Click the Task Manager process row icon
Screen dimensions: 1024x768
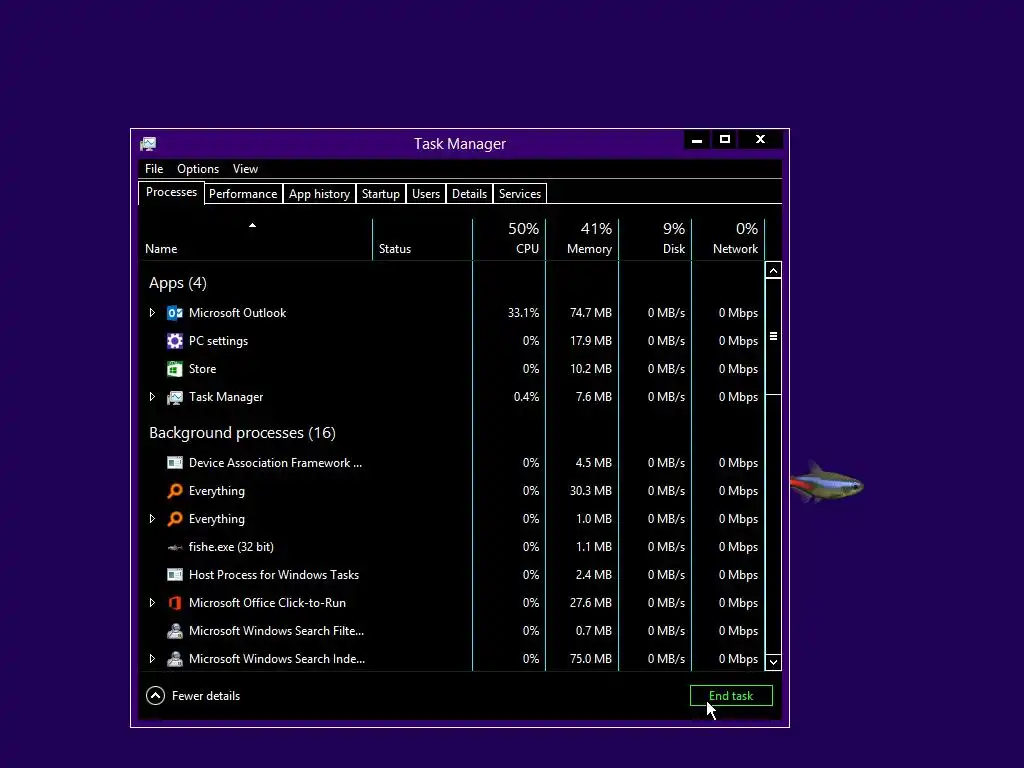point(174,397)
